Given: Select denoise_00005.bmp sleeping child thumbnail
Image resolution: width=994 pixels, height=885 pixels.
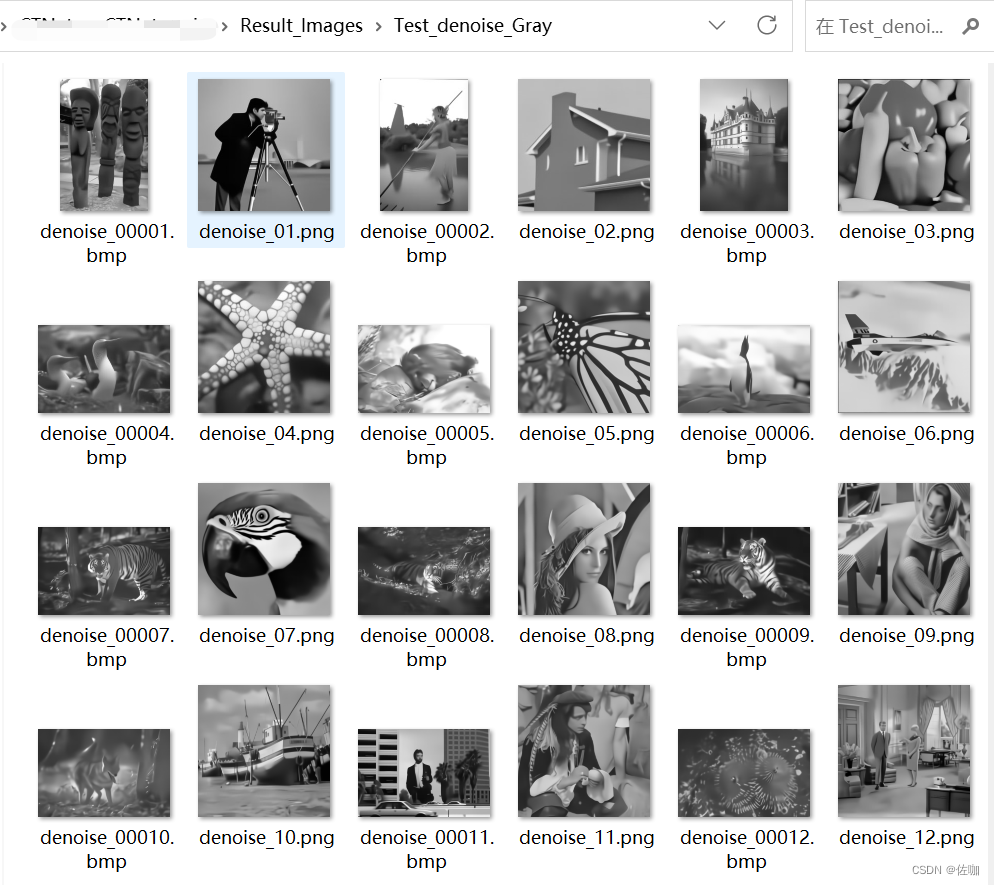Looking at the screenshot, I should tap(424, 369).
